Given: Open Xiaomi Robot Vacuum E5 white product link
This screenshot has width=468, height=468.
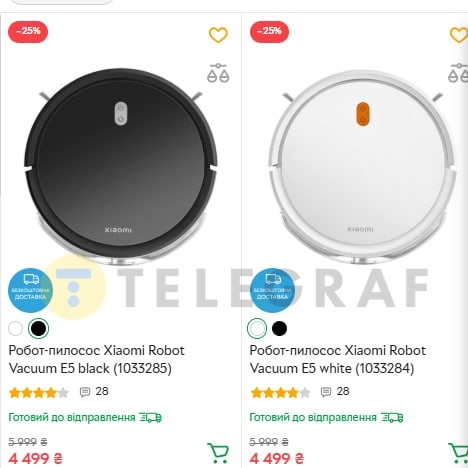Looking at the screenshot, I should point(338,359).
